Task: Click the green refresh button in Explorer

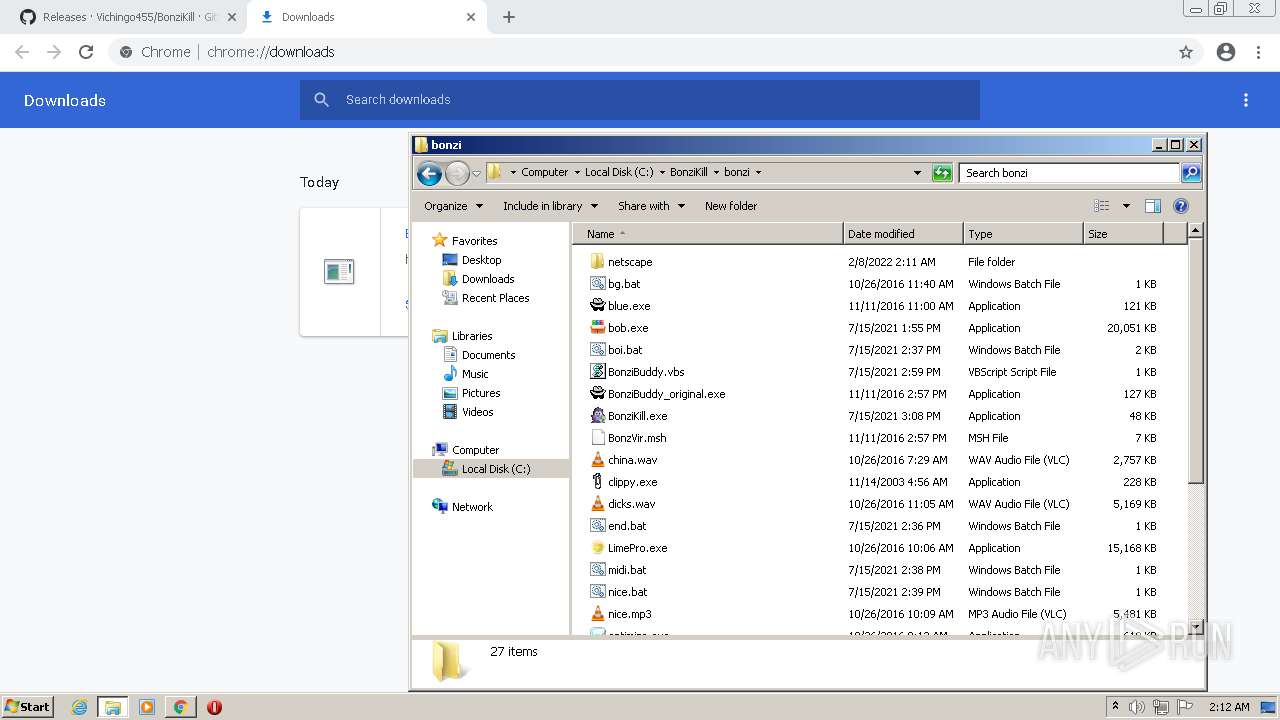Action: point(942,173)
